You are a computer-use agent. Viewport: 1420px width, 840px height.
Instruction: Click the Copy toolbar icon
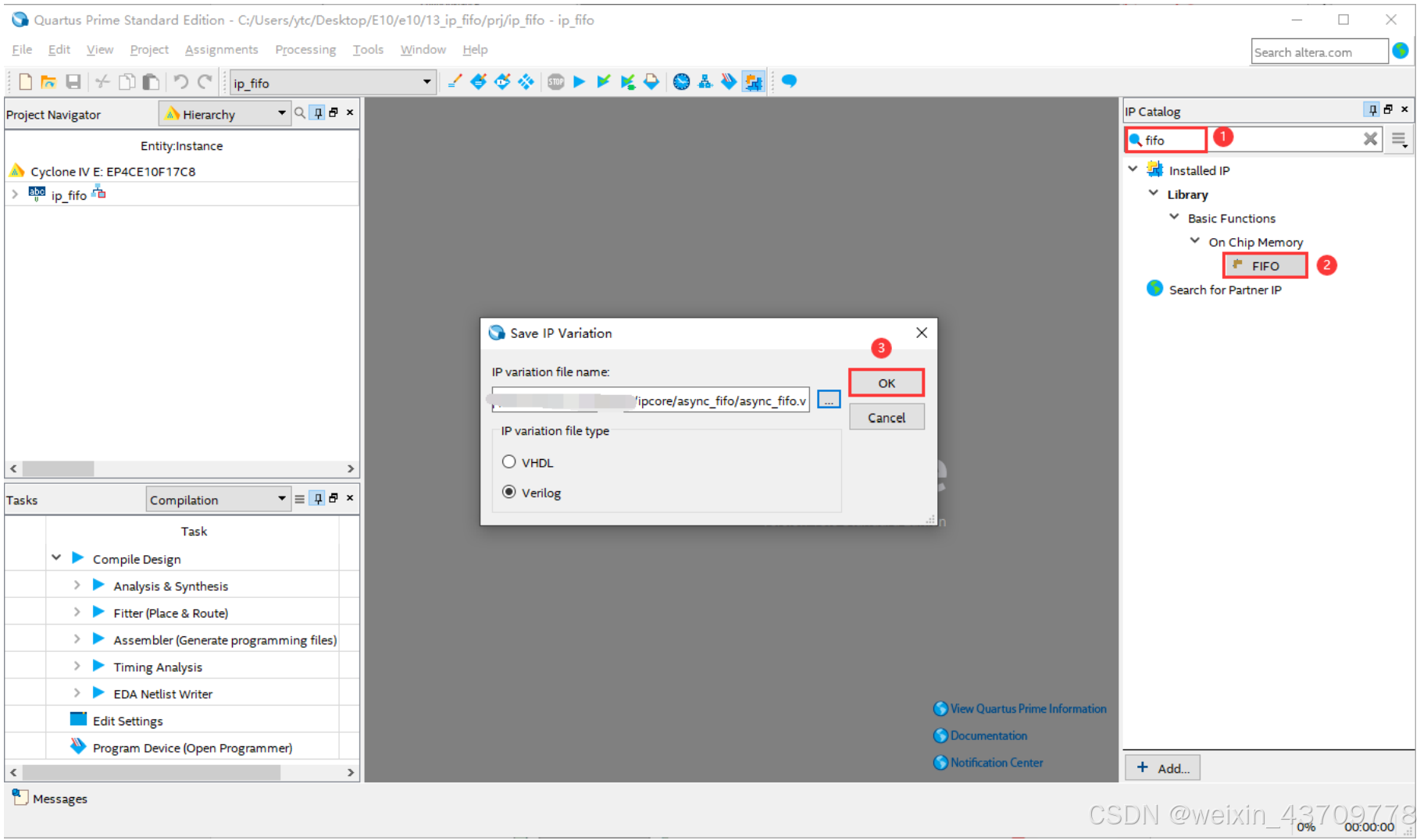coord(127,82)
